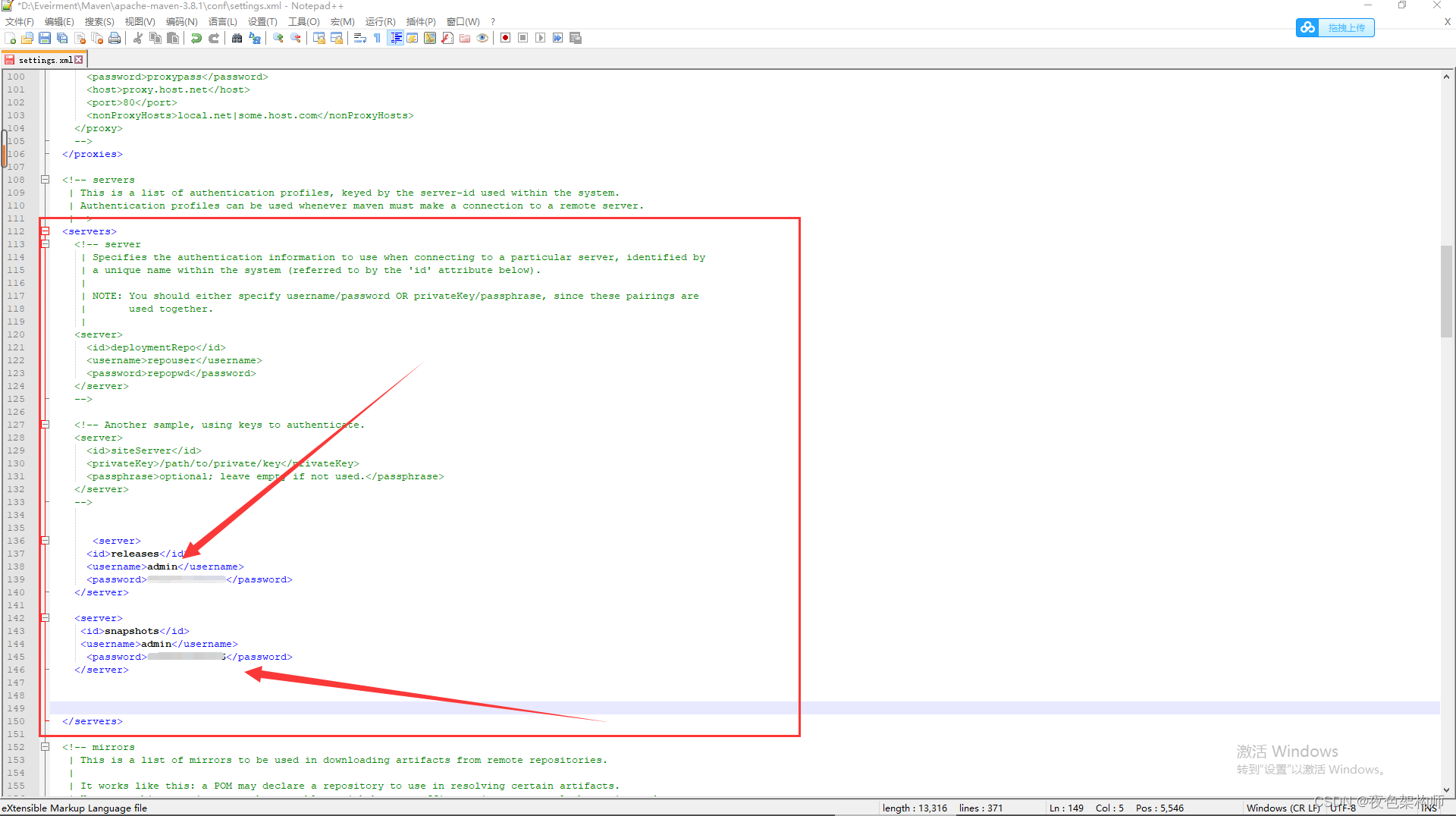Viewport: 1456px width, 816px height.
Task: Toggle Show All Characters pilcrow icon
Action: [x=378, y=38]
